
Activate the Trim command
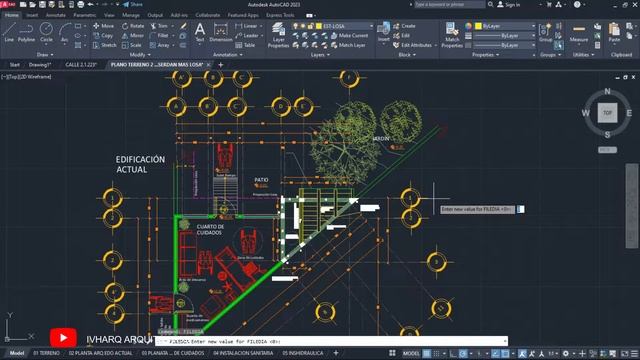(159, 26)
